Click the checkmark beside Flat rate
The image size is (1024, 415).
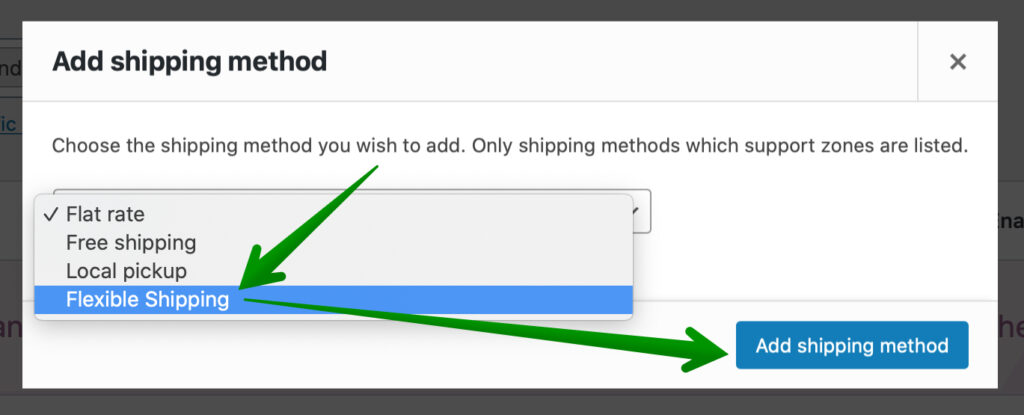point(51,214)
